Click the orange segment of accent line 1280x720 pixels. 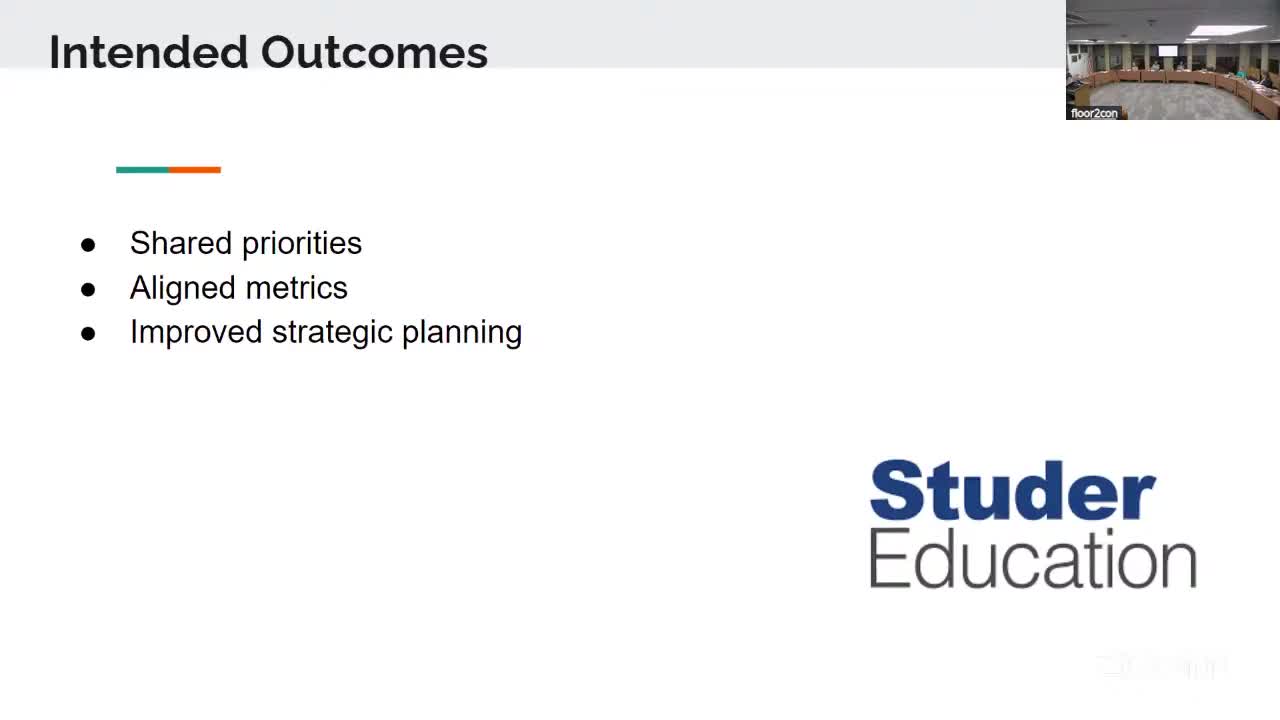click(x=195, y=170)
